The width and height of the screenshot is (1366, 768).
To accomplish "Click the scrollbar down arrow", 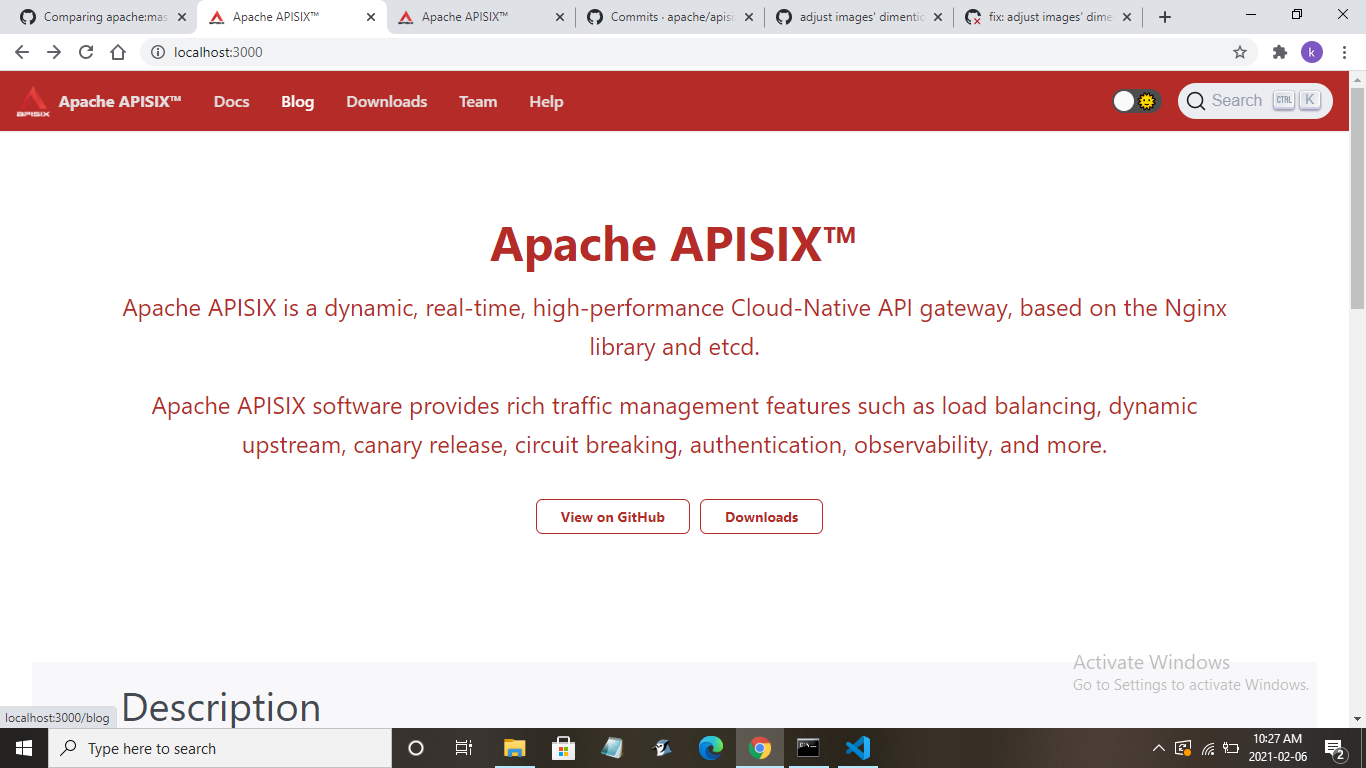I will pyautogui.click(x=1357, y=718).
